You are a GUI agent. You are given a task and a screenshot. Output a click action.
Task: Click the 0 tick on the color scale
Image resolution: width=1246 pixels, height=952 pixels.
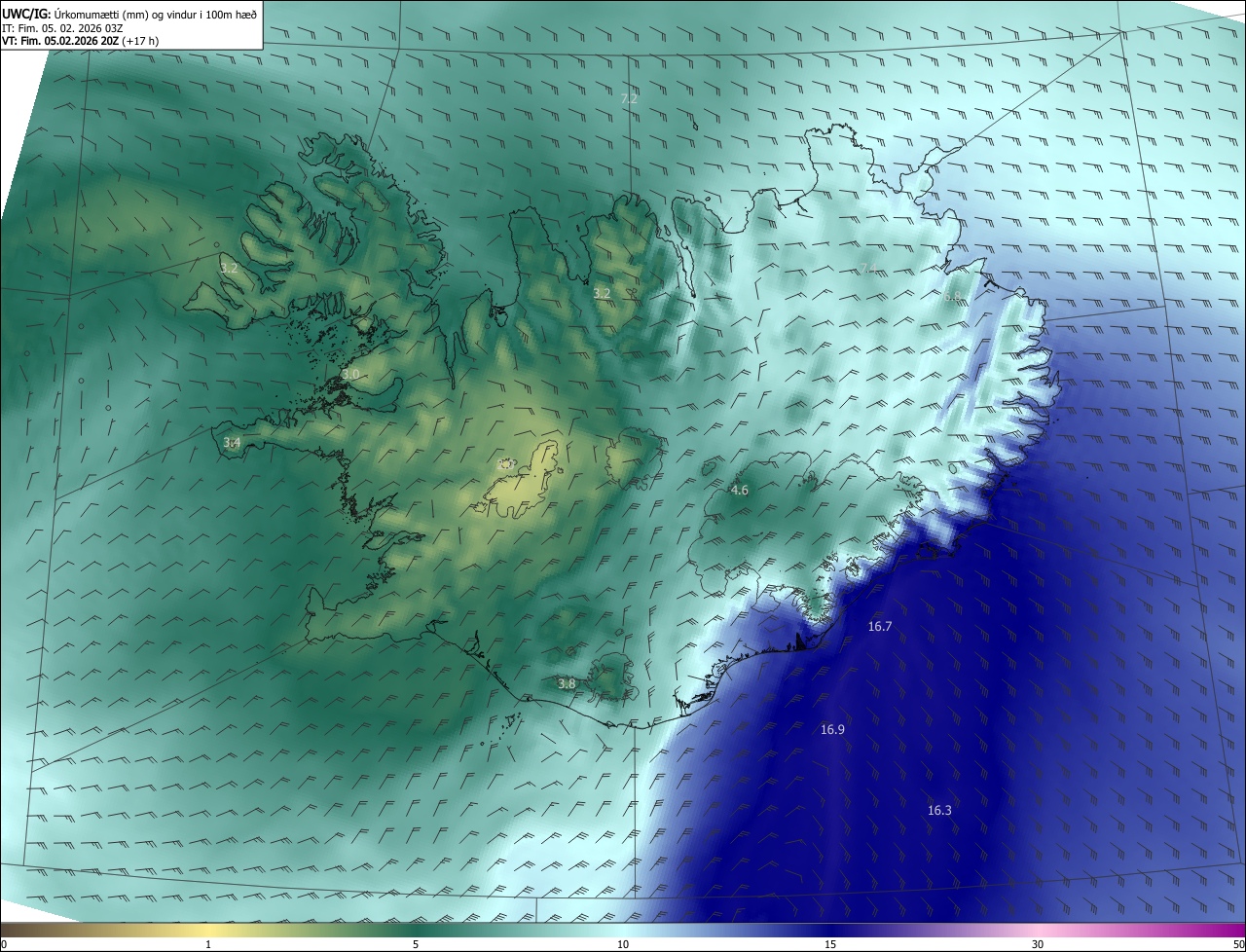coord(4,944)
